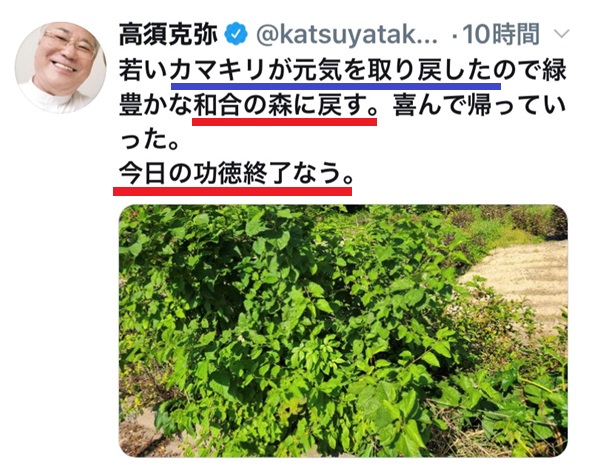This screenshot has height=472, width=596.
Task: Click the word 緑 at line end
Action: [554, 71]
